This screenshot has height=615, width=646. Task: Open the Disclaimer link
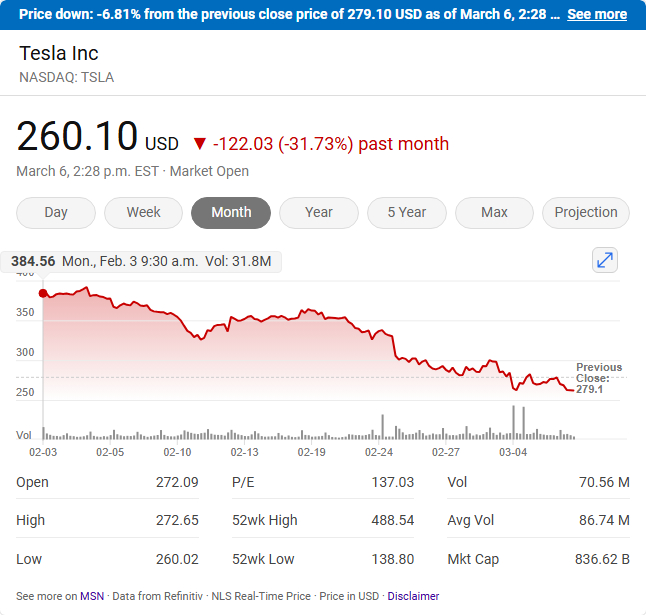coord(413,596)
